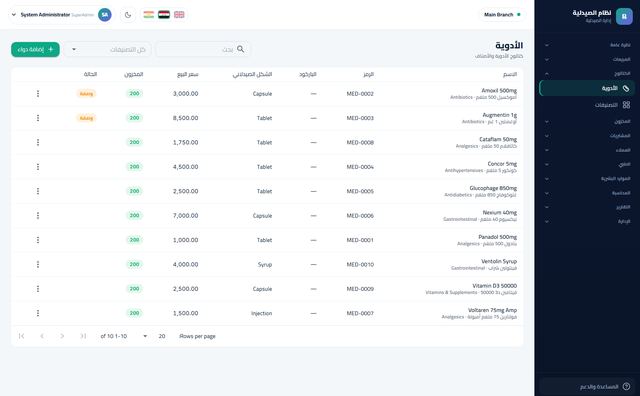Click the Injection form cell for Voltaren
This screenshot has height=396, width=640.
262,313
